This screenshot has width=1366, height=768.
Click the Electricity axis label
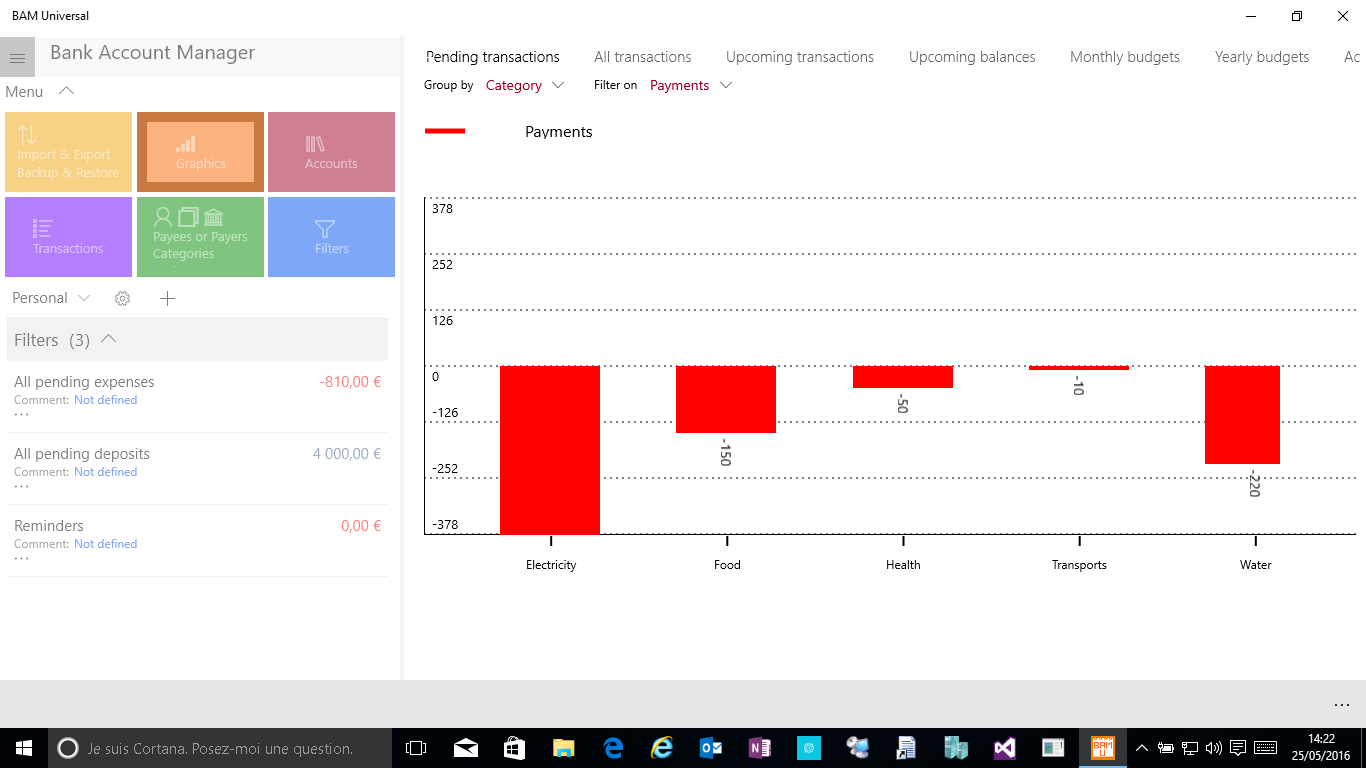pyautogui.click(x=551, y=565)
